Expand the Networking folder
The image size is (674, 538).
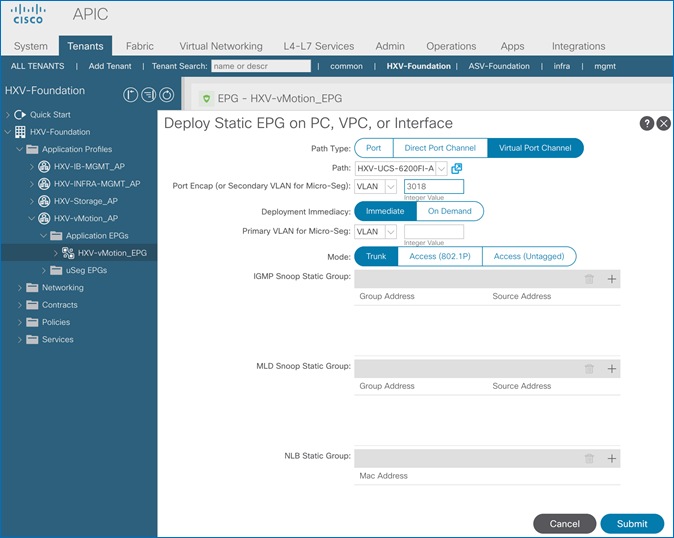pos(19,287)
